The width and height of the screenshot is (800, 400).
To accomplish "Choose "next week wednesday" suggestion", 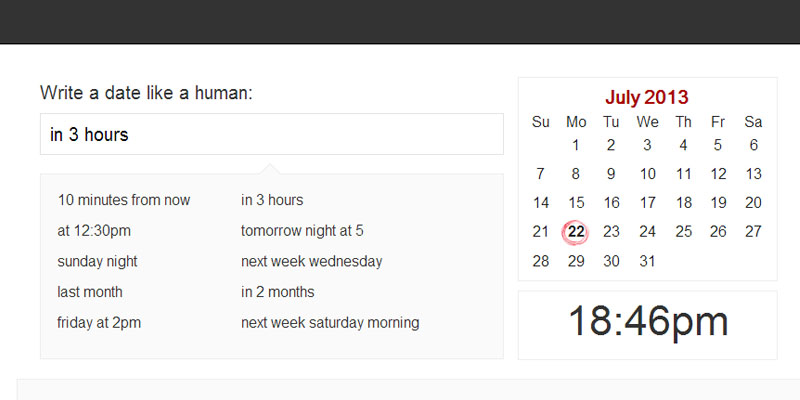I will pos(311,262).
